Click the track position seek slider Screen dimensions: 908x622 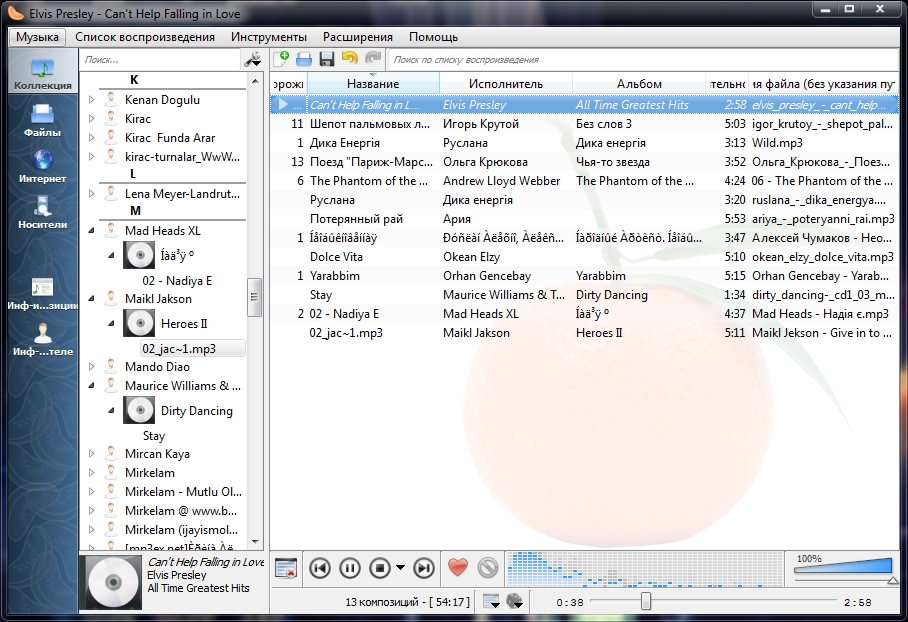tap(646, 601)
